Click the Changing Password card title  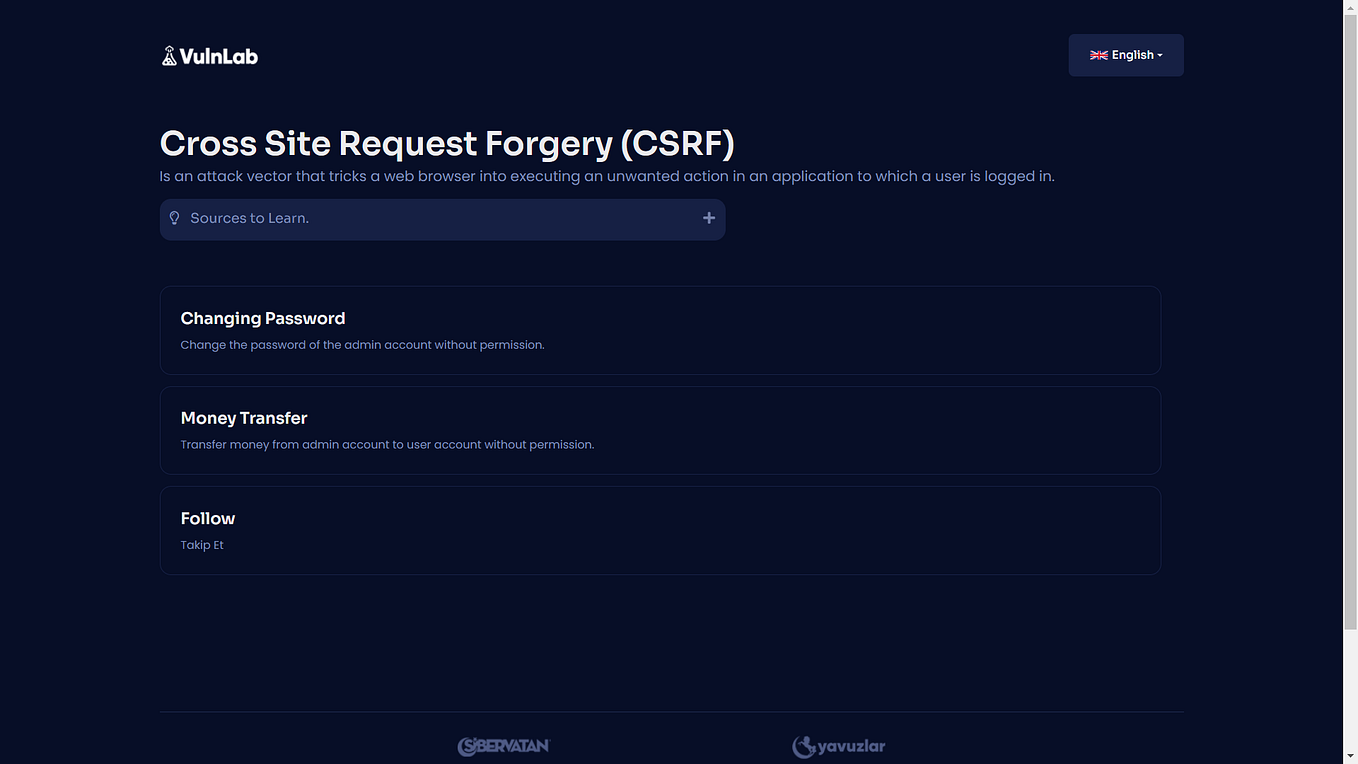[263, 318]
